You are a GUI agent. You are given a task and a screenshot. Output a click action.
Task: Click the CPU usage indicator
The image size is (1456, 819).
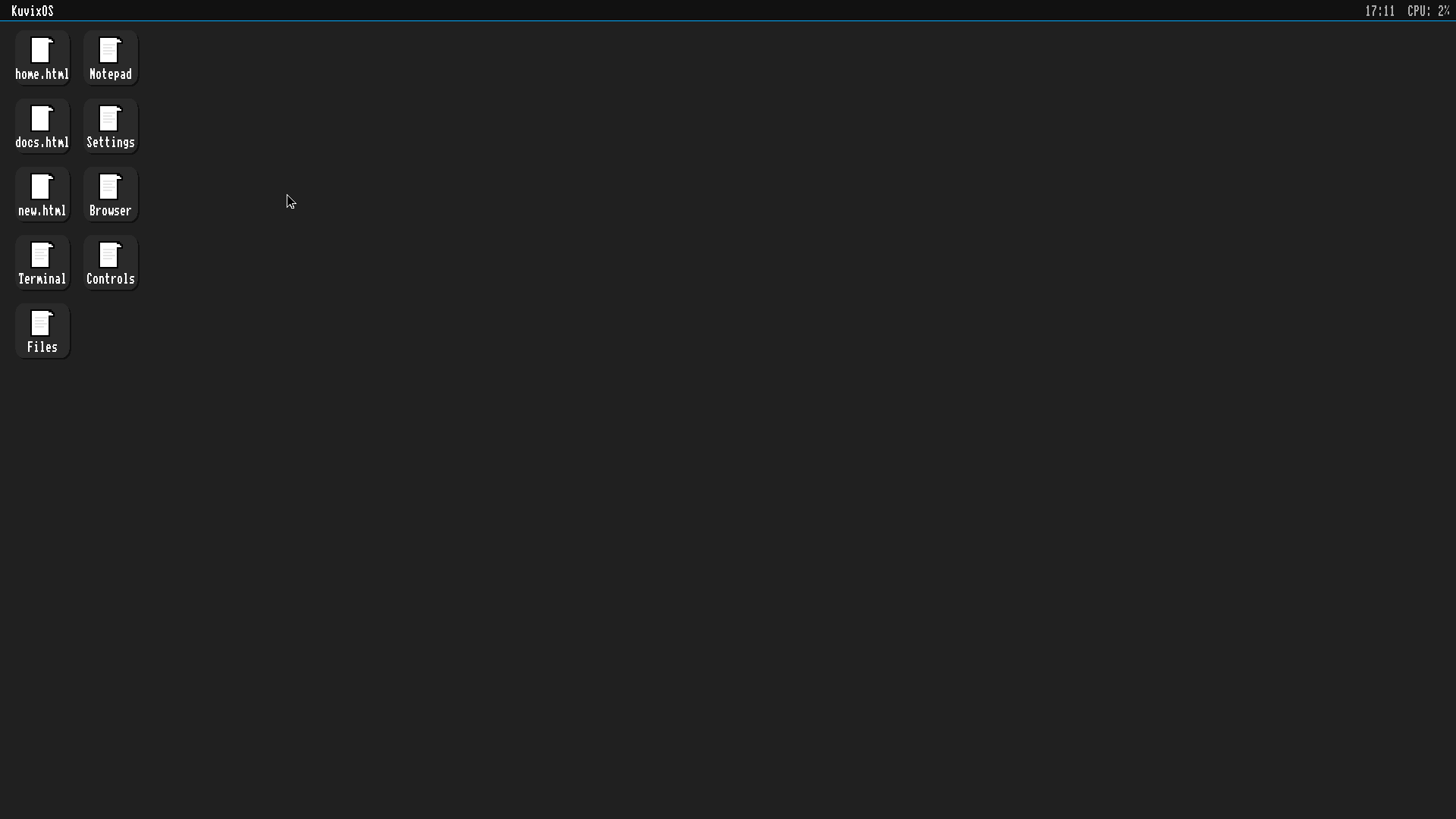click(x=1429, y=11)
